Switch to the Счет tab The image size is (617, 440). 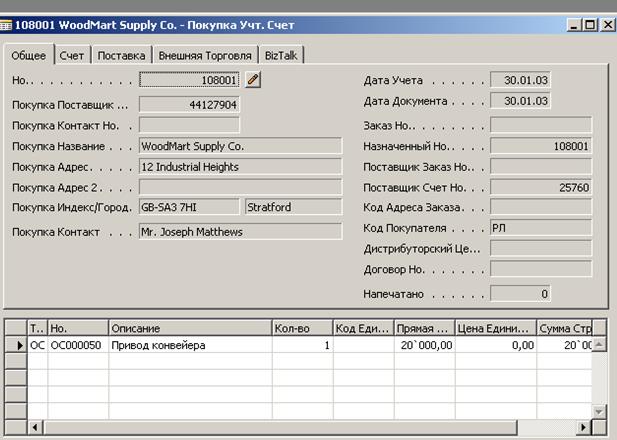pos(72,56)
